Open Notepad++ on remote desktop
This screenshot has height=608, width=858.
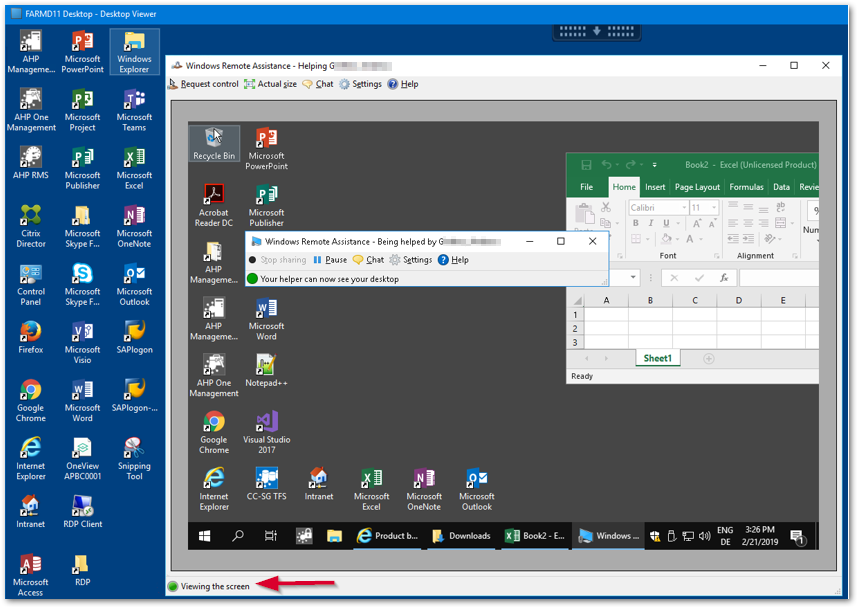pyautogui.click(x=266, y=370)
